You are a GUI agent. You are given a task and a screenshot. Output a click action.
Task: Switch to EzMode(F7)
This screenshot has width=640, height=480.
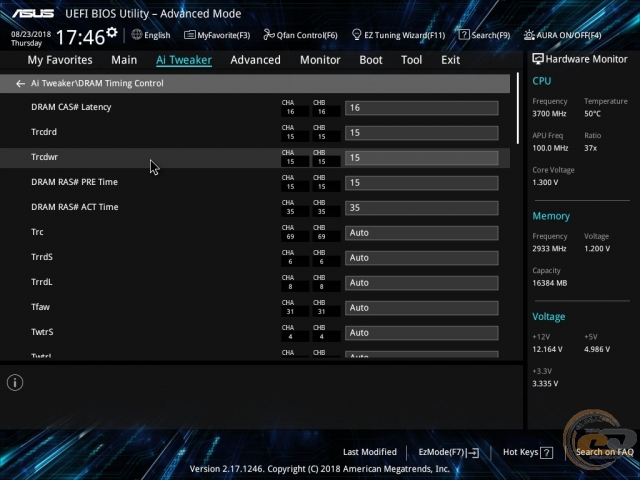tap(449, 452)
